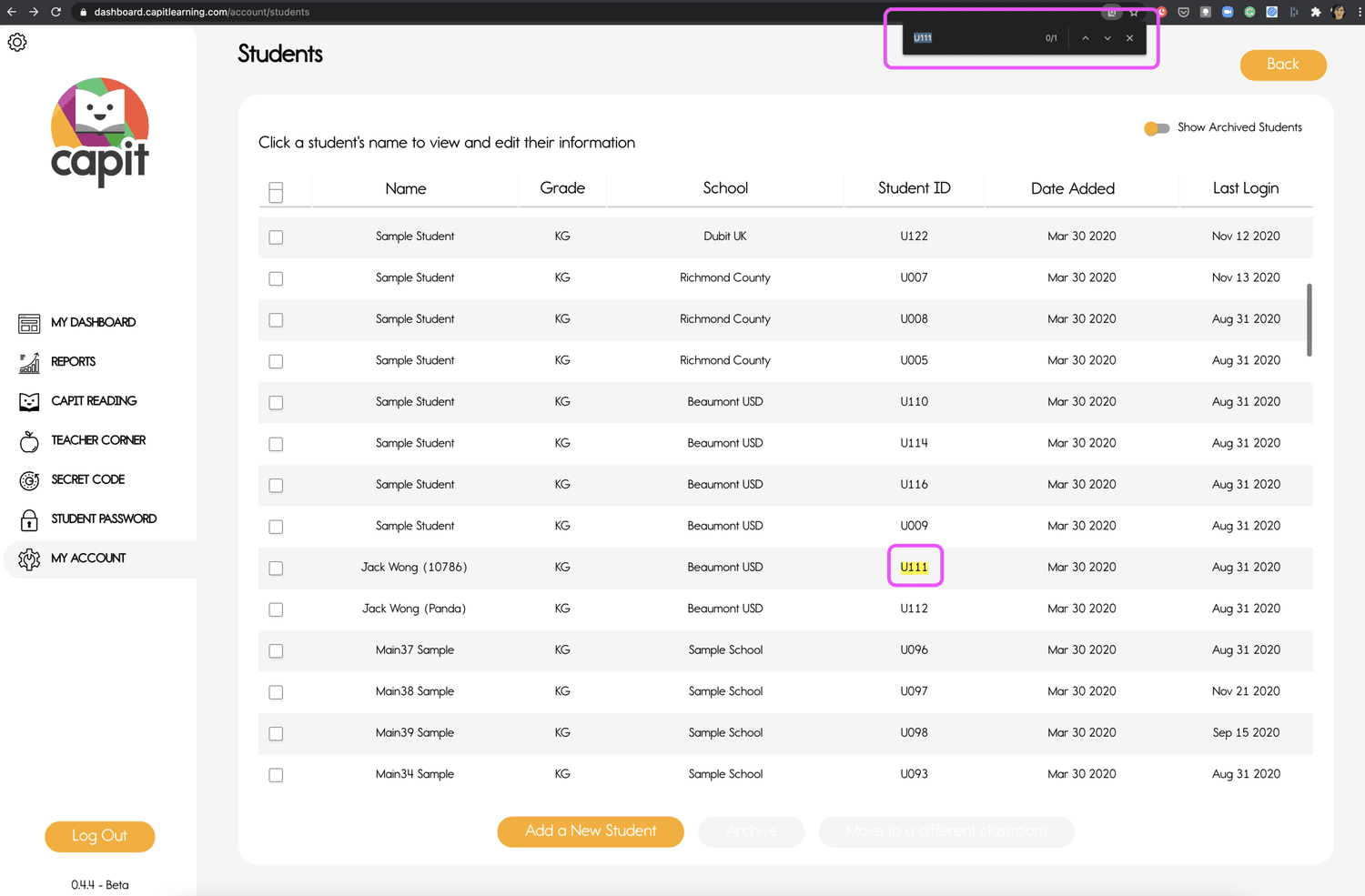The image size is (1365, 896).
Task: Click the capit logo
Action: coord(100,132)
